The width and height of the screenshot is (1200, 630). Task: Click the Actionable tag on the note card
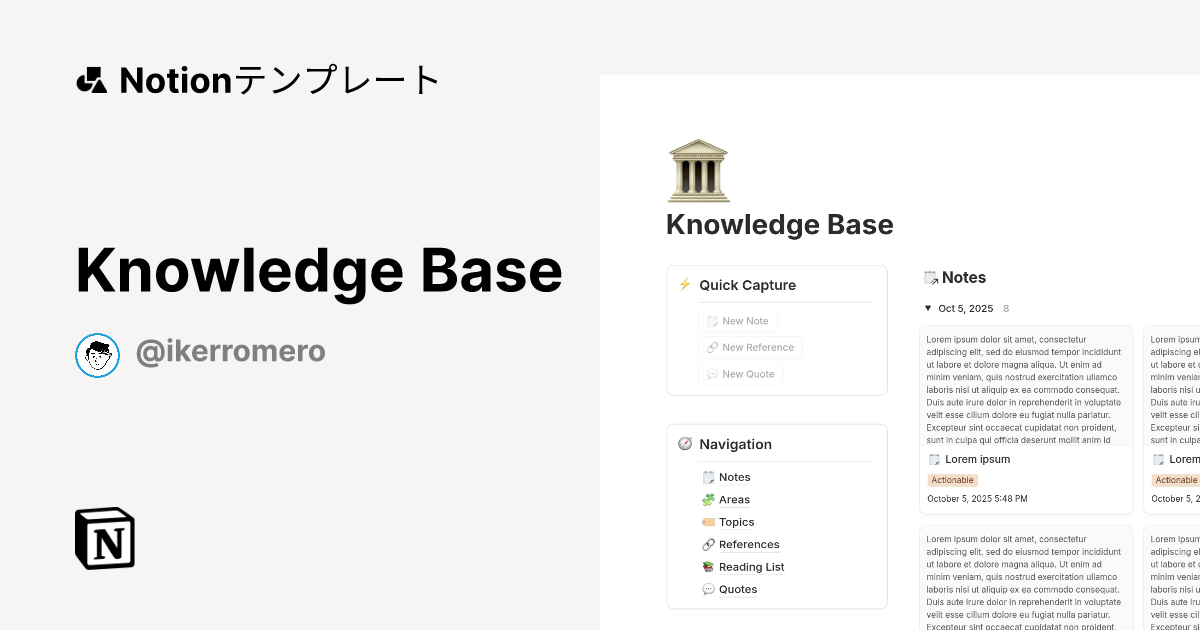[952, 480]
